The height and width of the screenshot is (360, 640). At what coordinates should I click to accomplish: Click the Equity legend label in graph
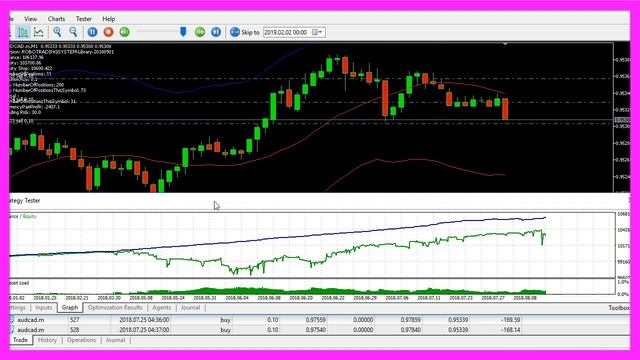pyautogui.click(x=30, y=216)
